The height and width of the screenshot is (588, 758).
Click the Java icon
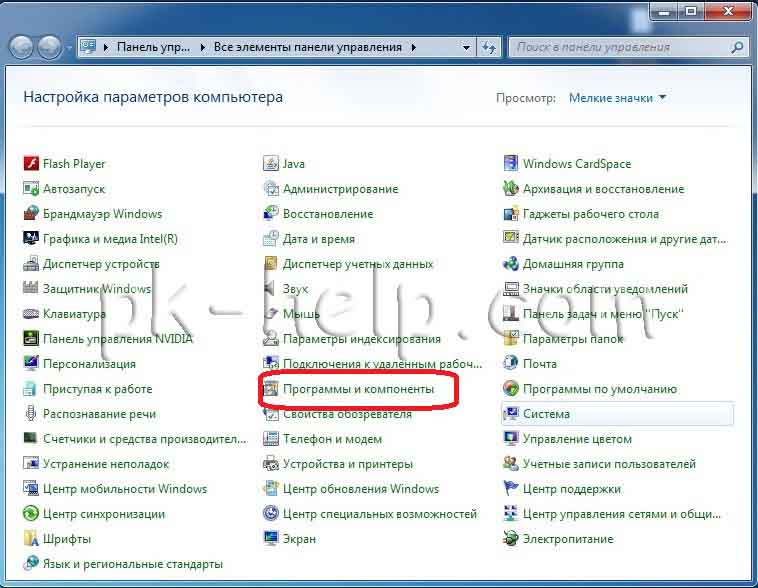271,163
